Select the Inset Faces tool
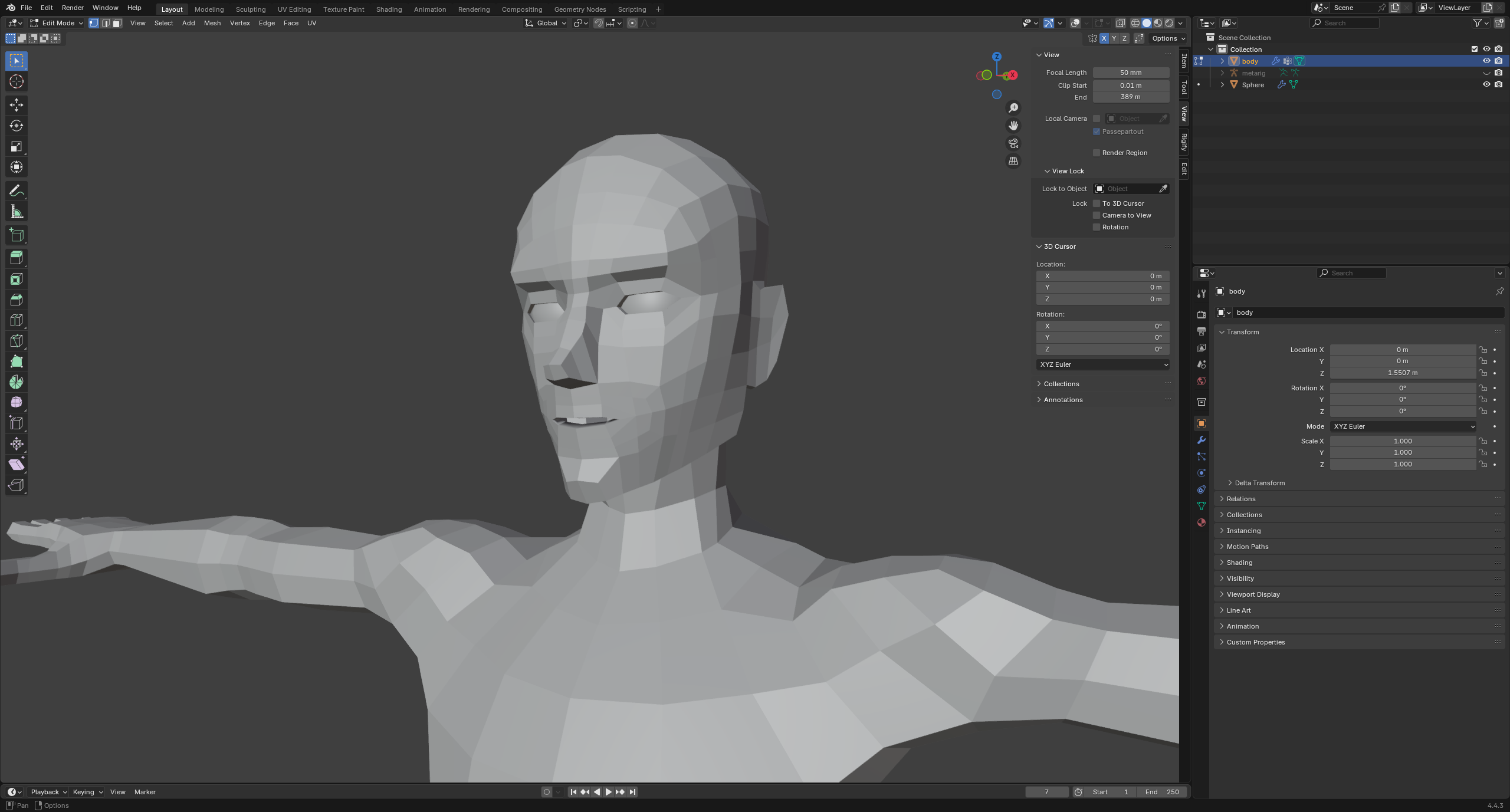The width and height of the screenshot is (1510, 812). [x=17, y=279]
